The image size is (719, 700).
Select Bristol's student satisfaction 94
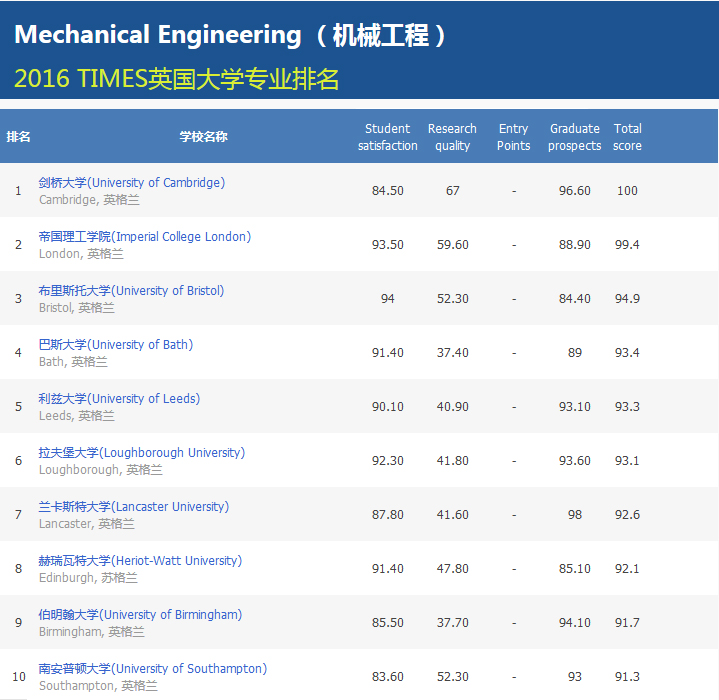click(x=387, y=299)
